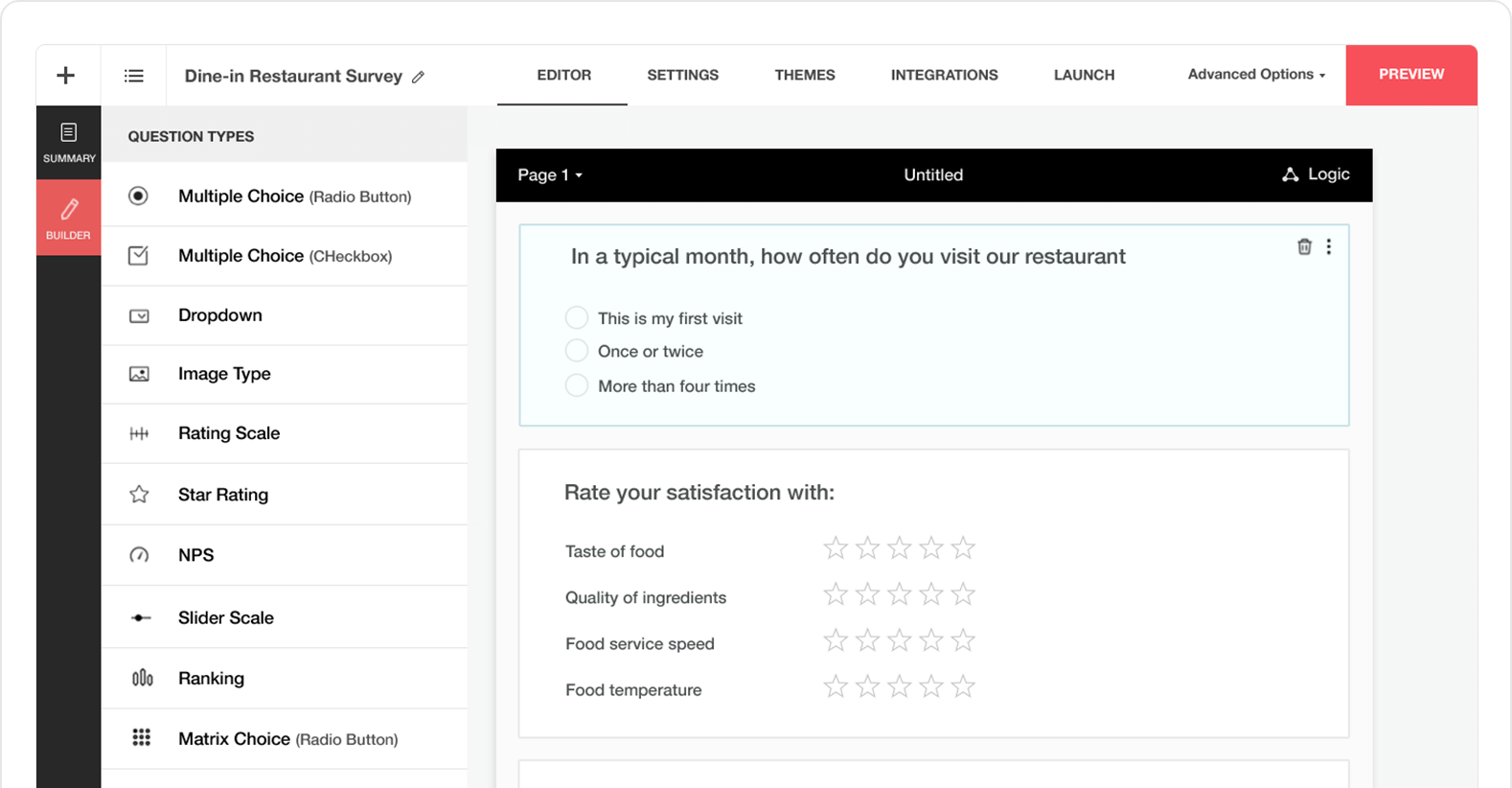Open the three-dot question options menu
1512x788 pixels.
click(1329, 247)
